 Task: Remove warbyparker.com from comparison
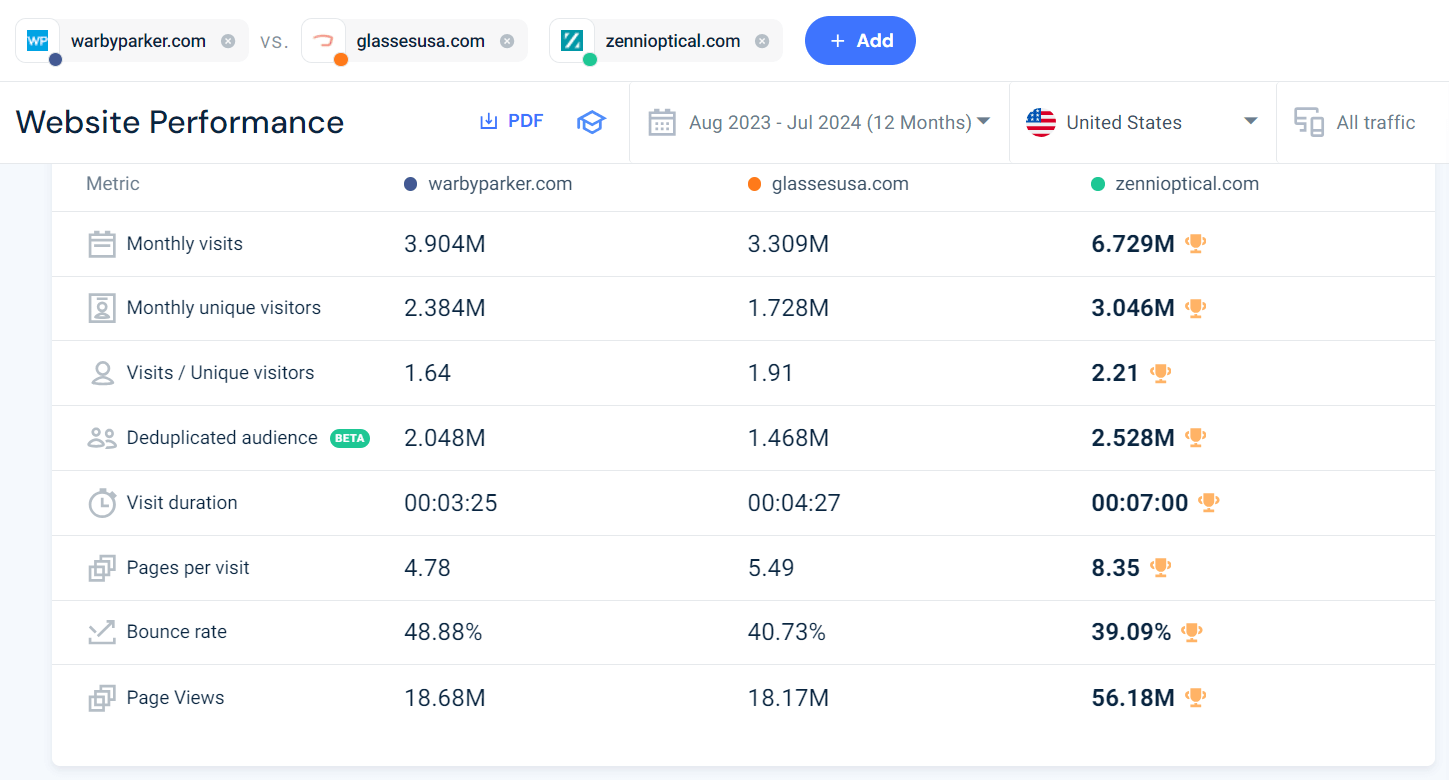228,41
